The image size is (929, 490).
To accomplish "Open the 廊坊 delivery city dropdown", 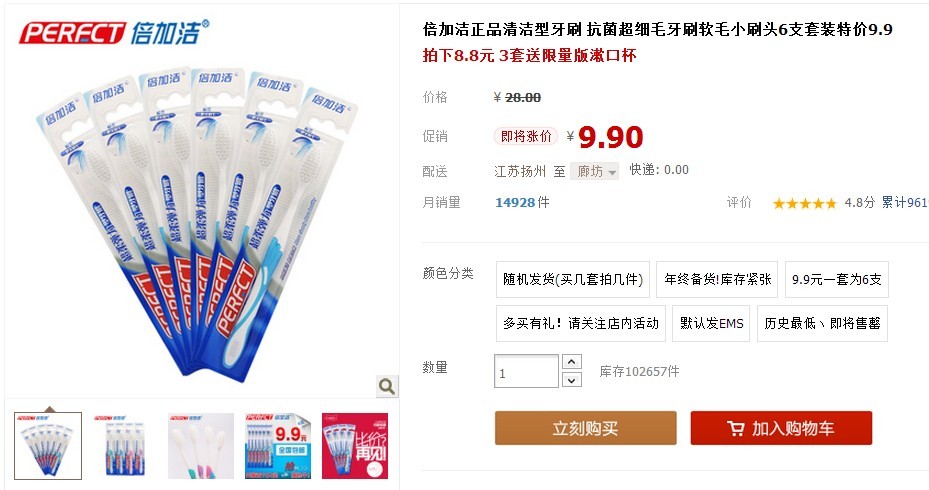I will (x=594, y=171).
